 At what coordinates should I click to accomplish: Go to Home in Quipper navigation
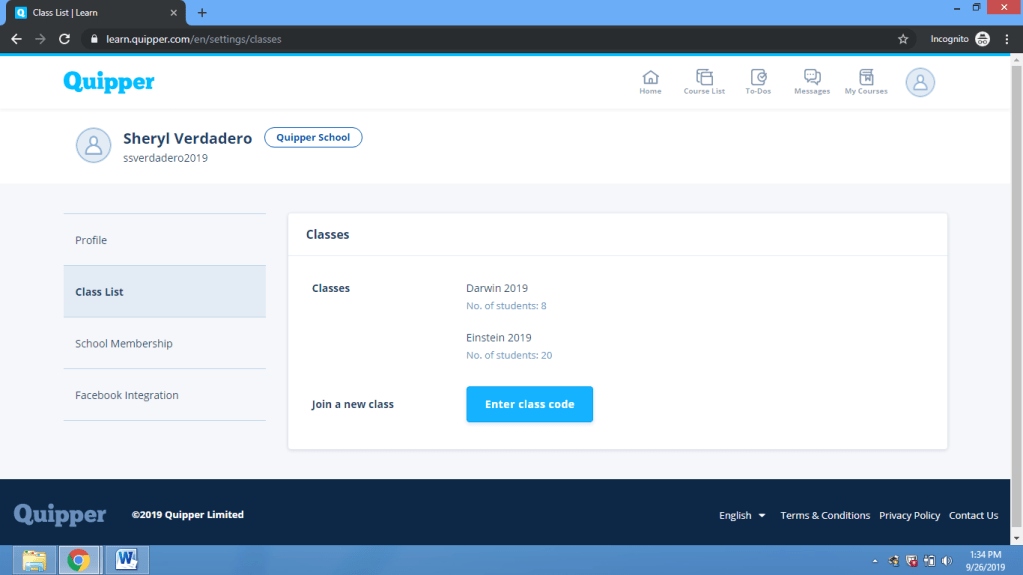tap(650, 82)
